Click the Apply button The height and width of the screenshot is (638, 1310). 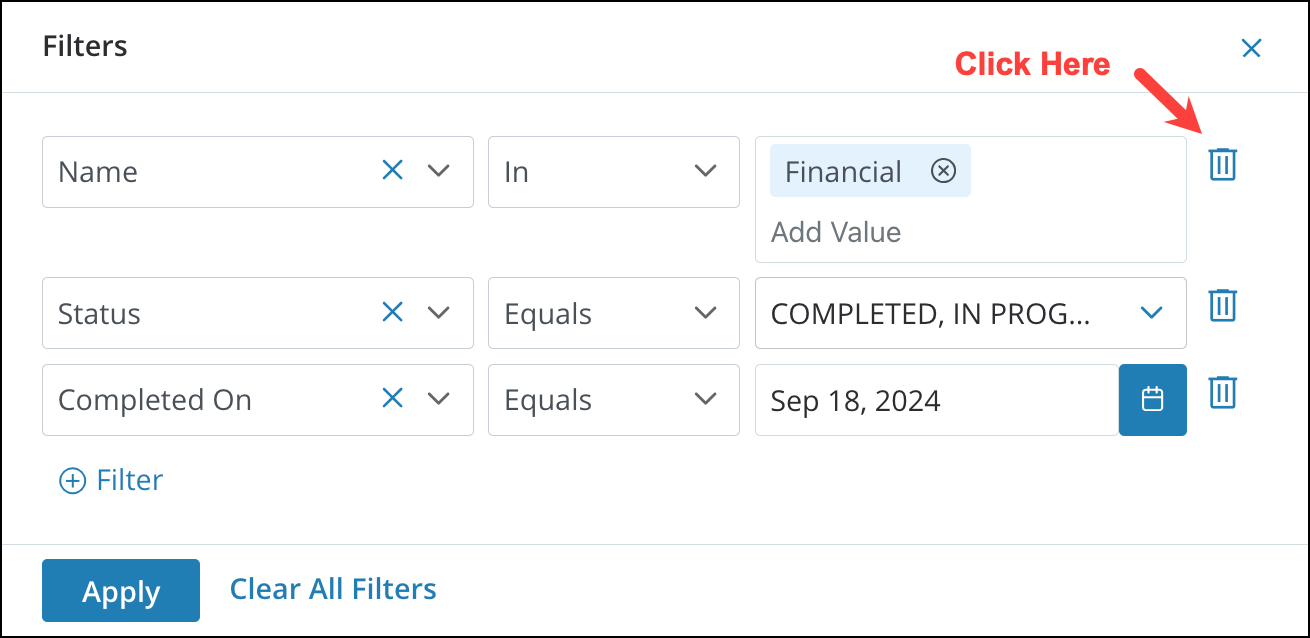tap(120, 590)
